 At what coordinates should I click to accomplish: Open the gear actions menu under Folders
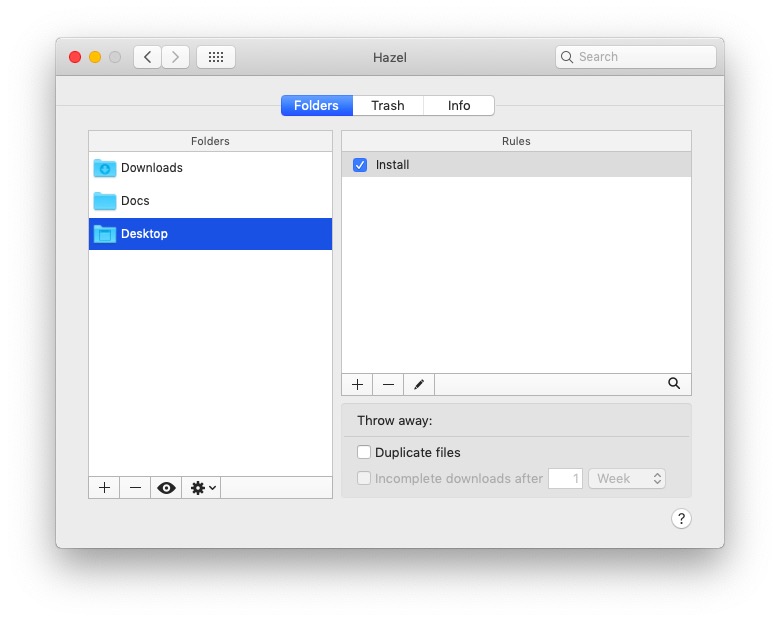pos(201,488)
